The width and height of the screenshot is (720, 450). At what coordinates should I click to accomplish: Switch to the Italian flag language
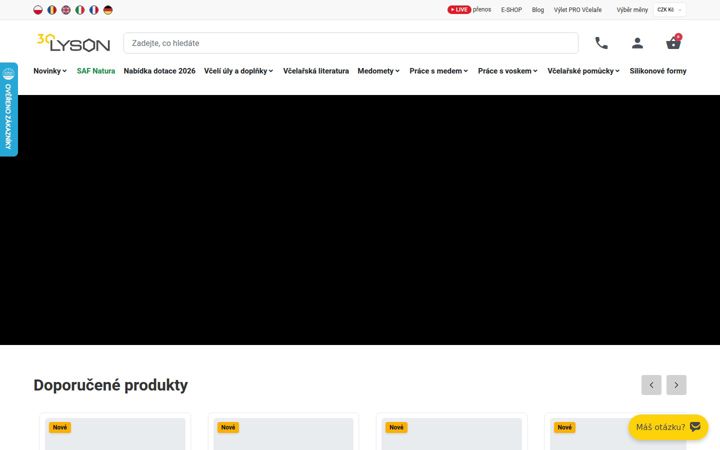(x=80, y=10)
